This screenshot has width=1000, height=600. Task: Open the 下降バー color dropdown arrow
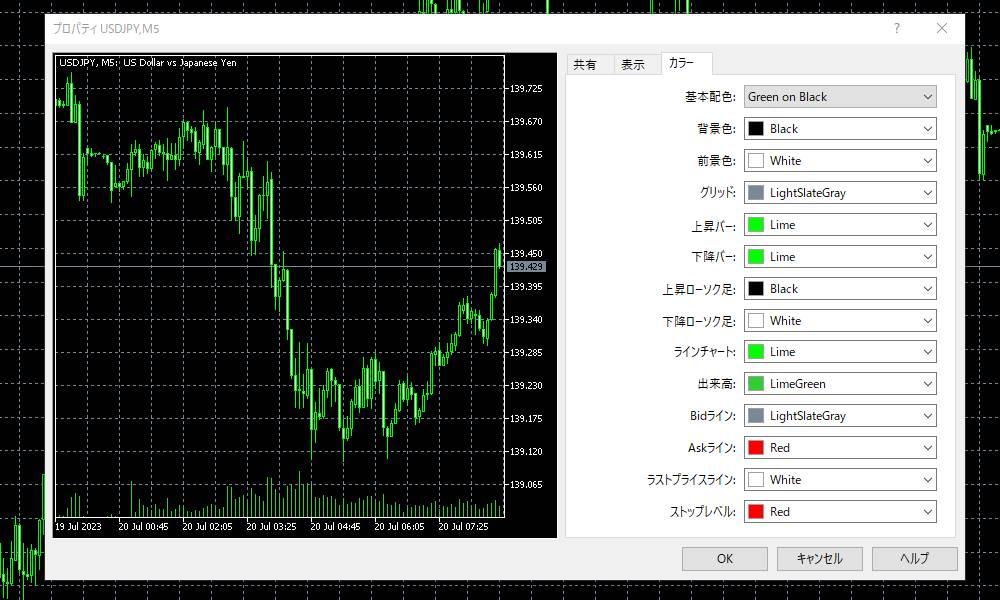pyautogui.click(x=928, y=257)
